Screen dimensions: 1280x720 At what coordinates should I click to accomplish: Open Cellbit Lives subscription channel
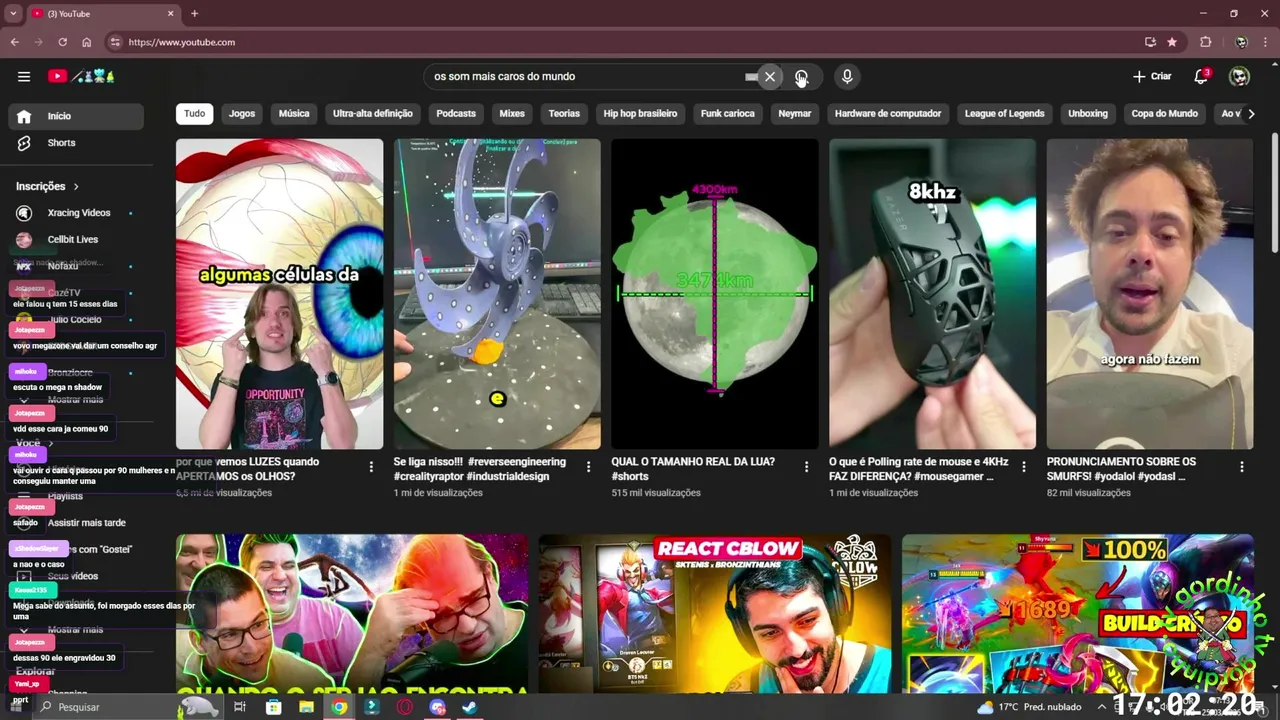click(x=76, y=240)
